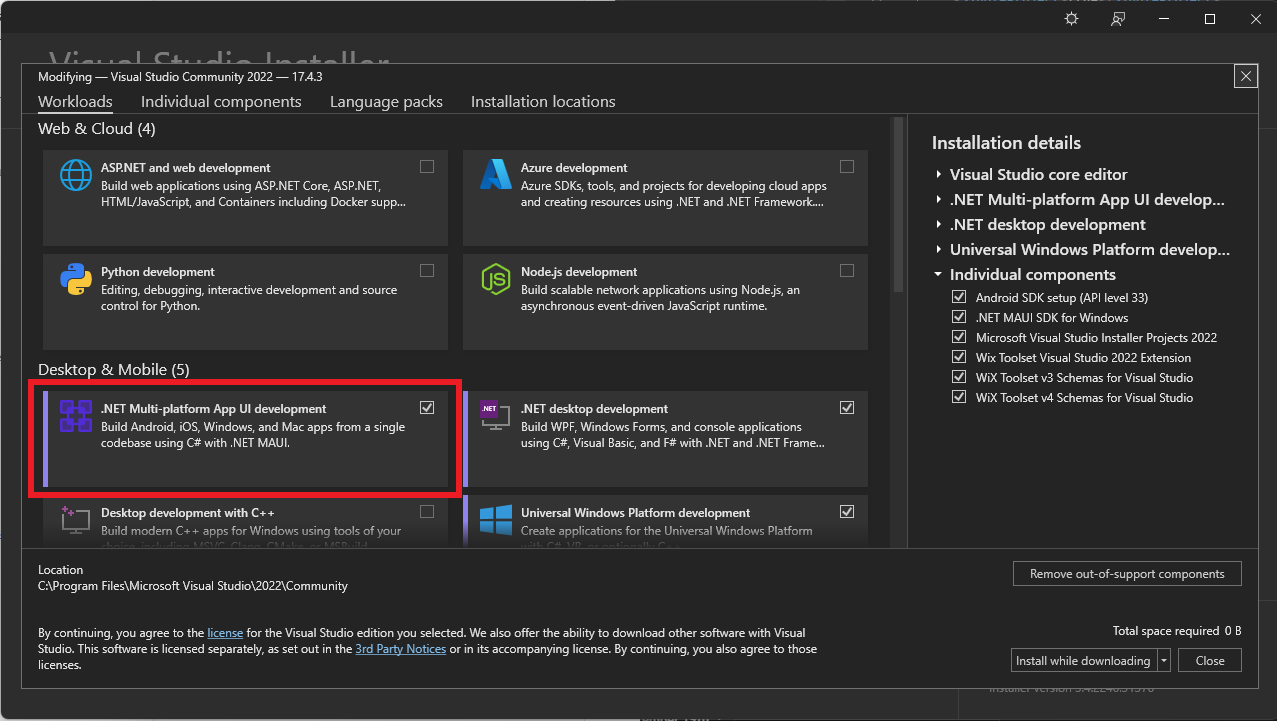The image size is (1277, 721).
Task: Collapse the Individual components details section
Action: click(x=939, y=274)
